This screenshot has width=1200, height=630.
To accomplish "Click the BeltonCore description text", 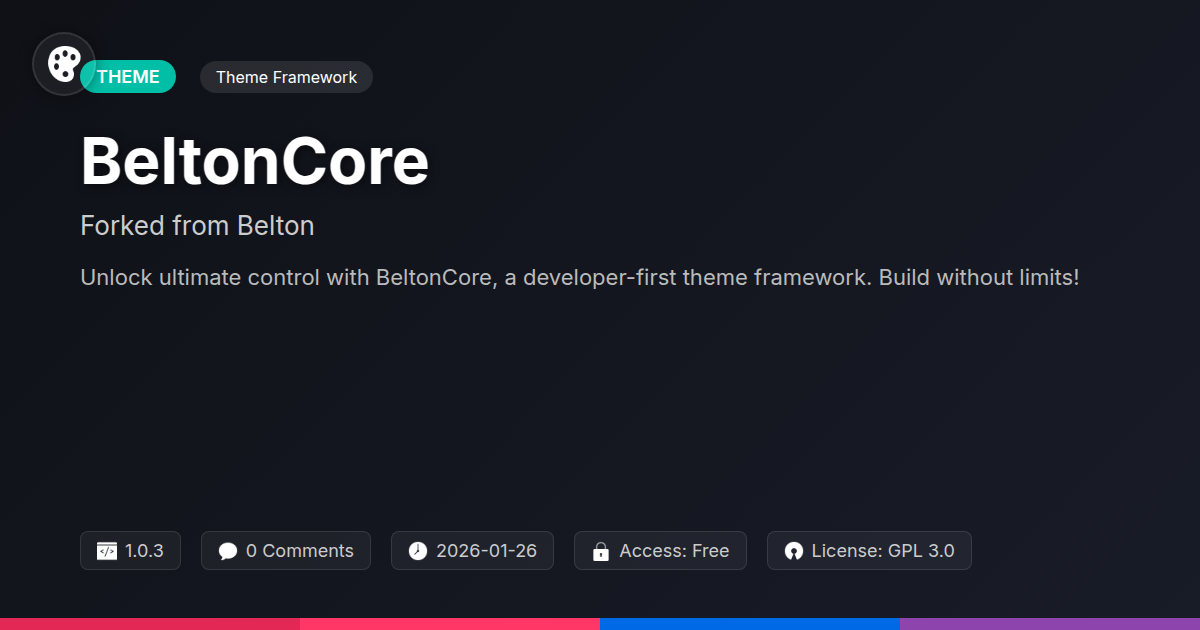I will [x=579, y=277].
